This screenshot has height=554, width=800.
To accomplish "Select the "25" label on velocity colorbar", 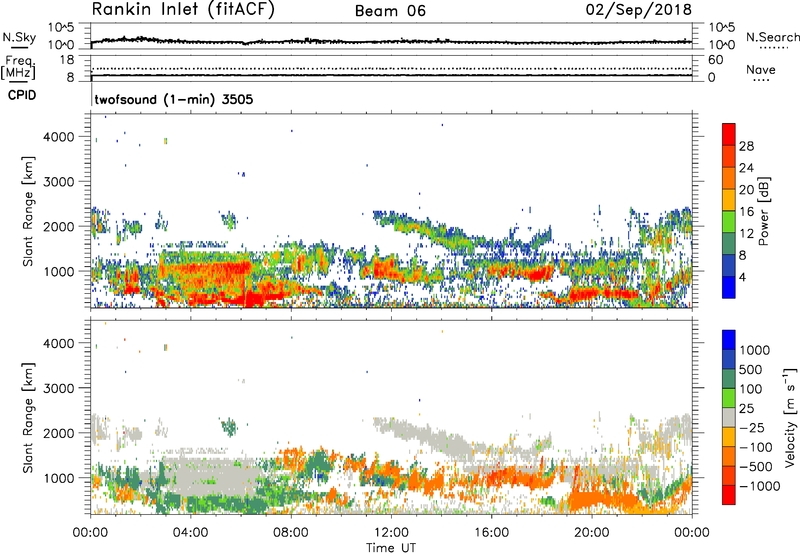I will click(747, 409).
